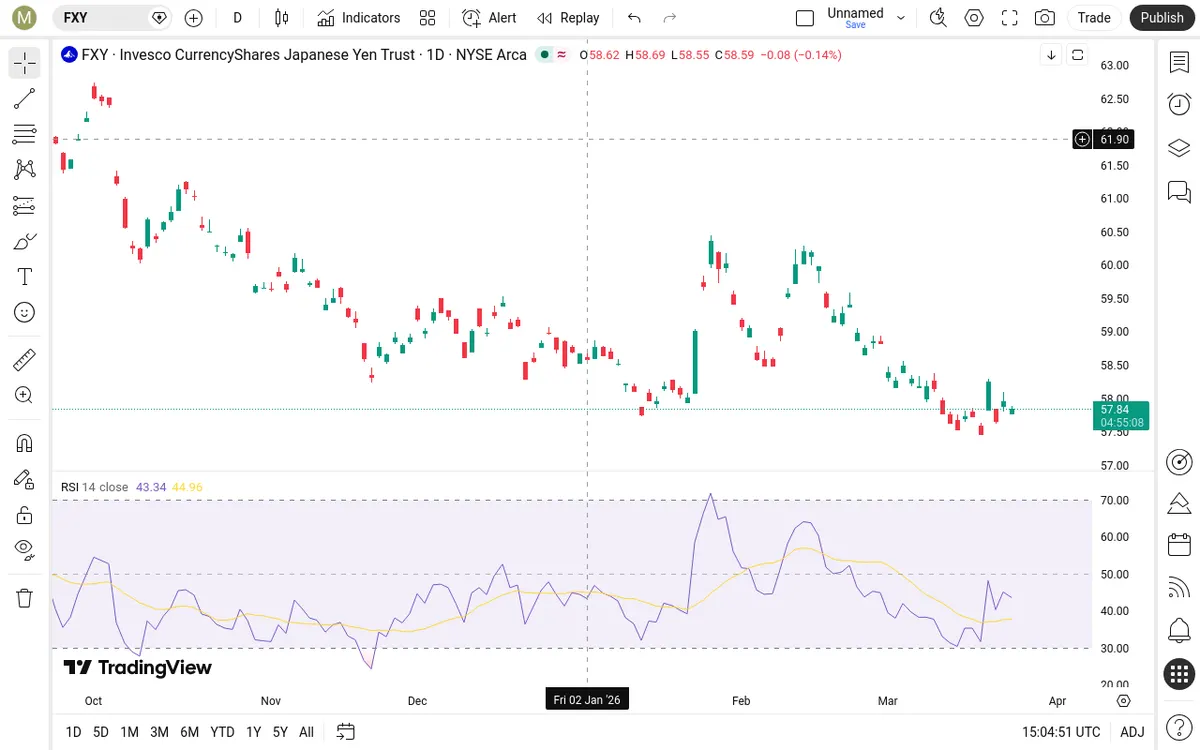Select the crosshair cursor tool
This screenshot has width=1200, height=750.
25,64
